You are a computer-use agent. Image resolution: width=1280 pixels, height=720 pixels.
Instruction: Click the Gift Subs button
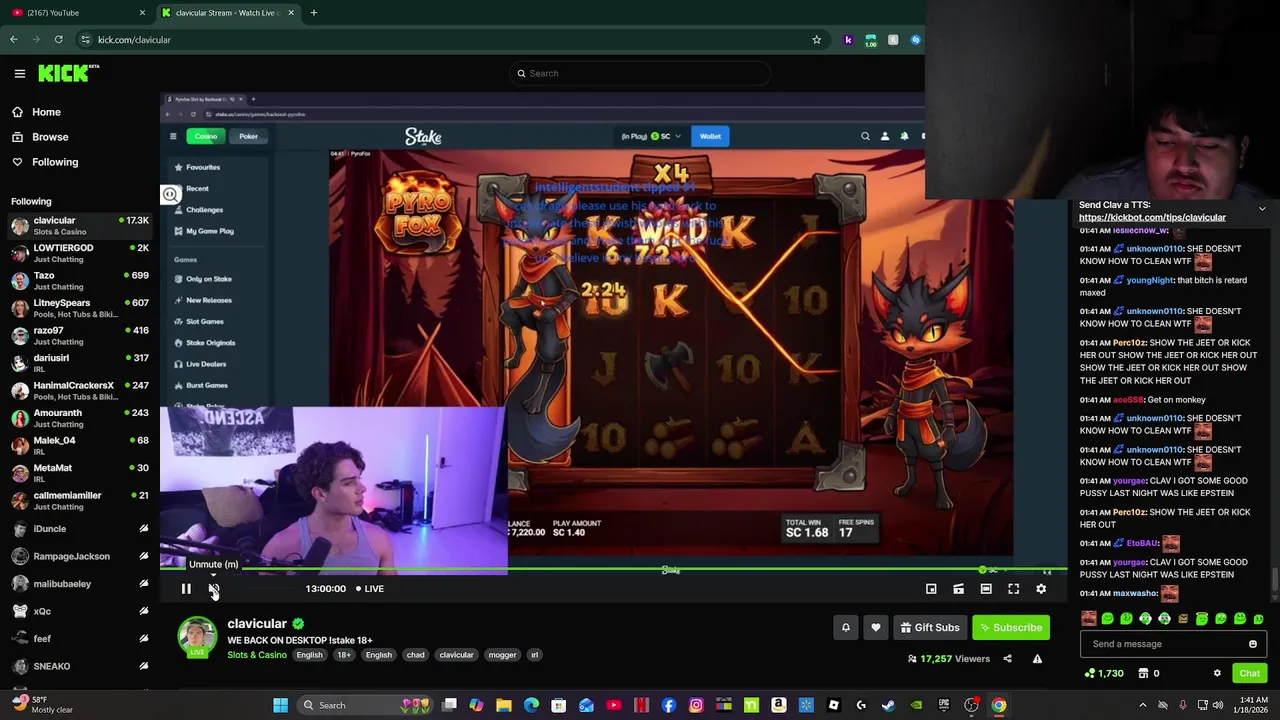pos(929,627)
